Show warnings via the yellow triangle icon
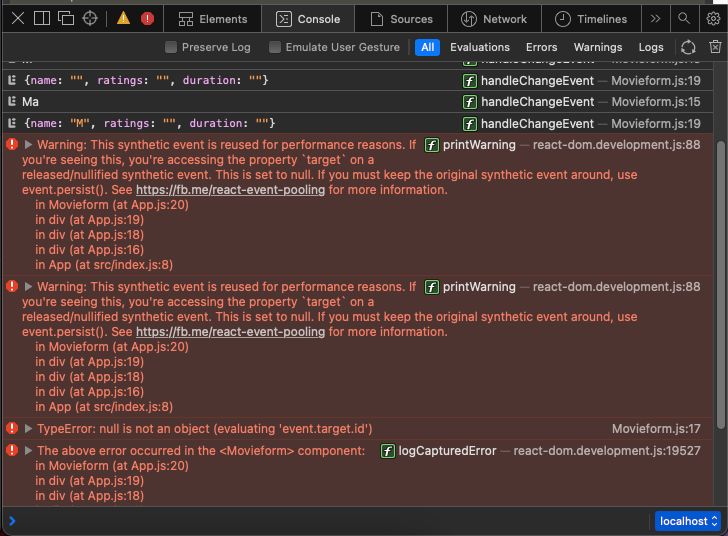 (124, 19)
